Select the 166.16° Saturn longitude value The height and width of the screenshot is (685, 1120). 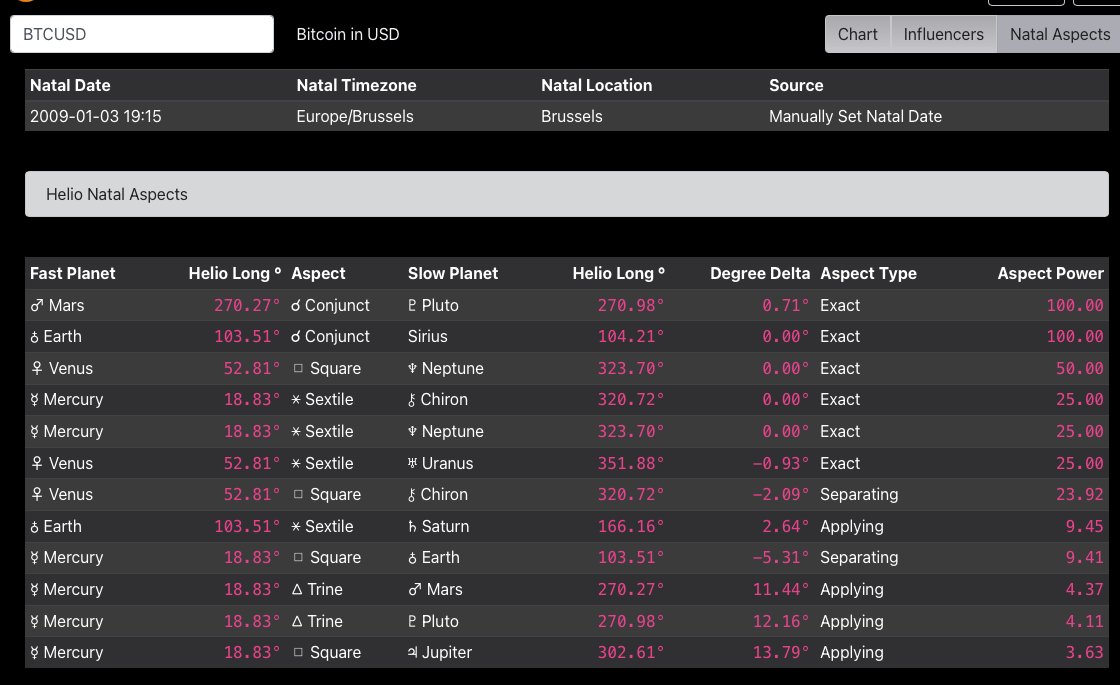click(631, 526)
